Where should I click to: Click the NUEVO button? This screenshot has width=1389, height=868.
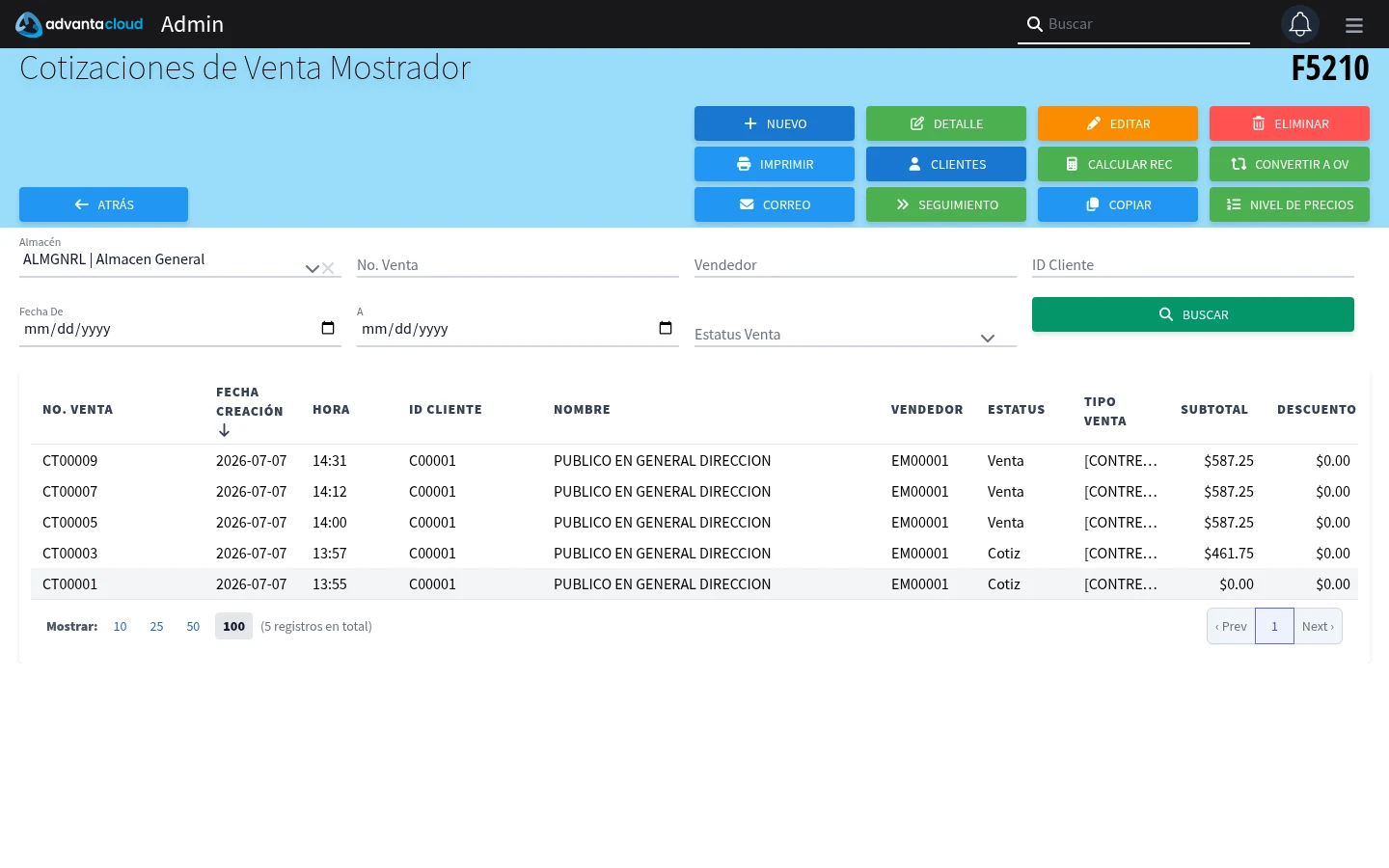[775, 123]
